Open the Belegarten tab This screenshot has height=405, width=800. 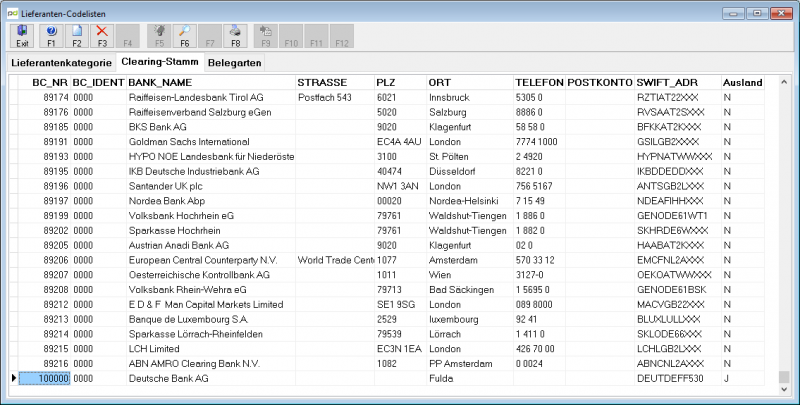[234, 63]
